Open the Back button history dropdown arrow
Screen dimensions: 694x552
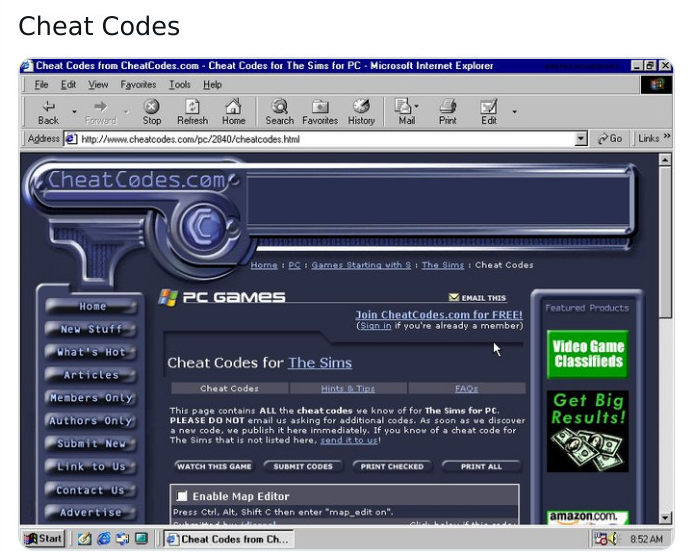[74, 112]
